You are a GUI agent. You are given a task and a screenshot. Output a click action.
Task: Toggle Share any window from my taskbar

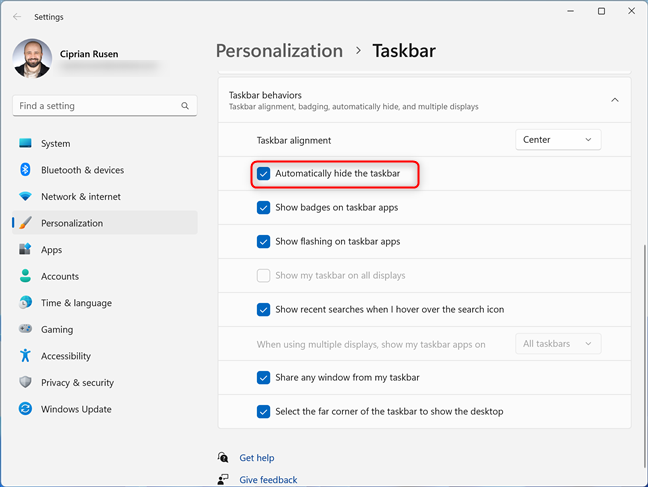pos(263,377)
